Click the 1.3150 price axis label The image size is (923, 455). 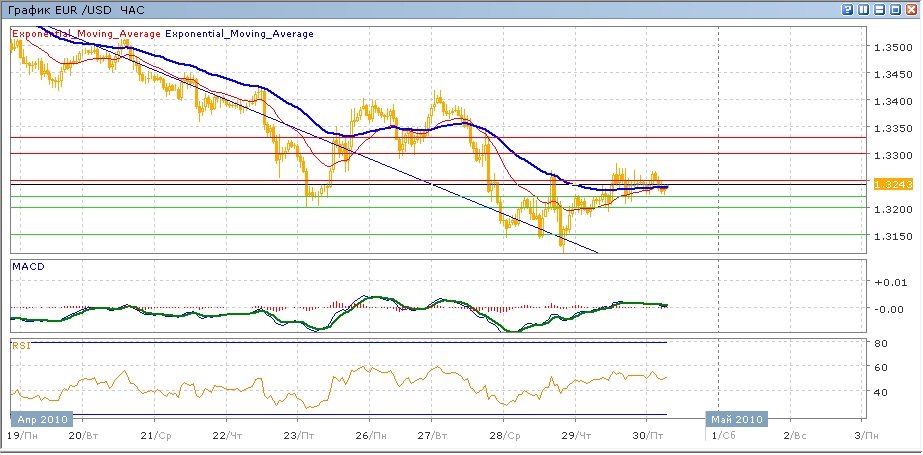891,236
